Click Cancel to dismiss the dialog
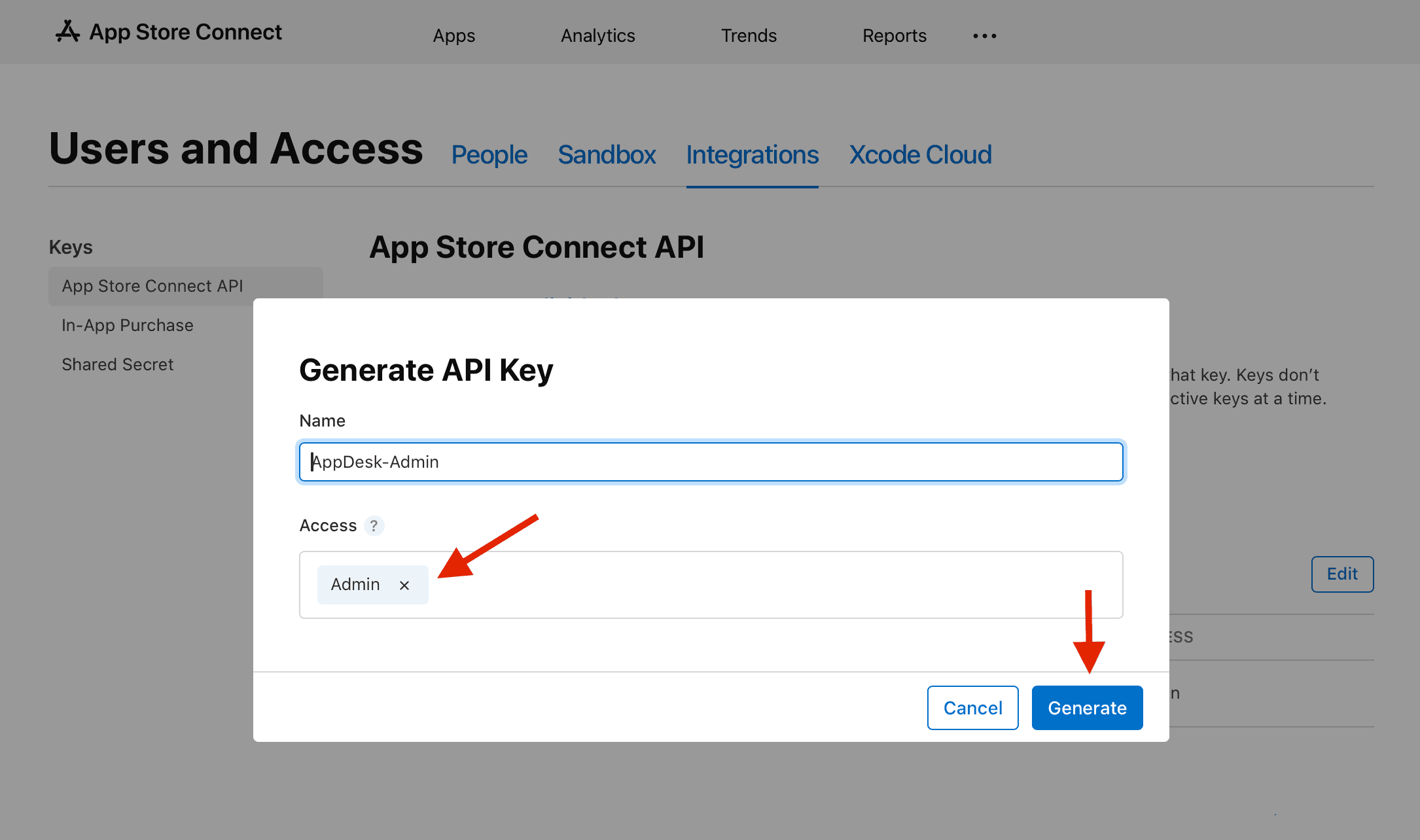The width and height of the screenshot is (1420, 840). click(x=972, y=707)
